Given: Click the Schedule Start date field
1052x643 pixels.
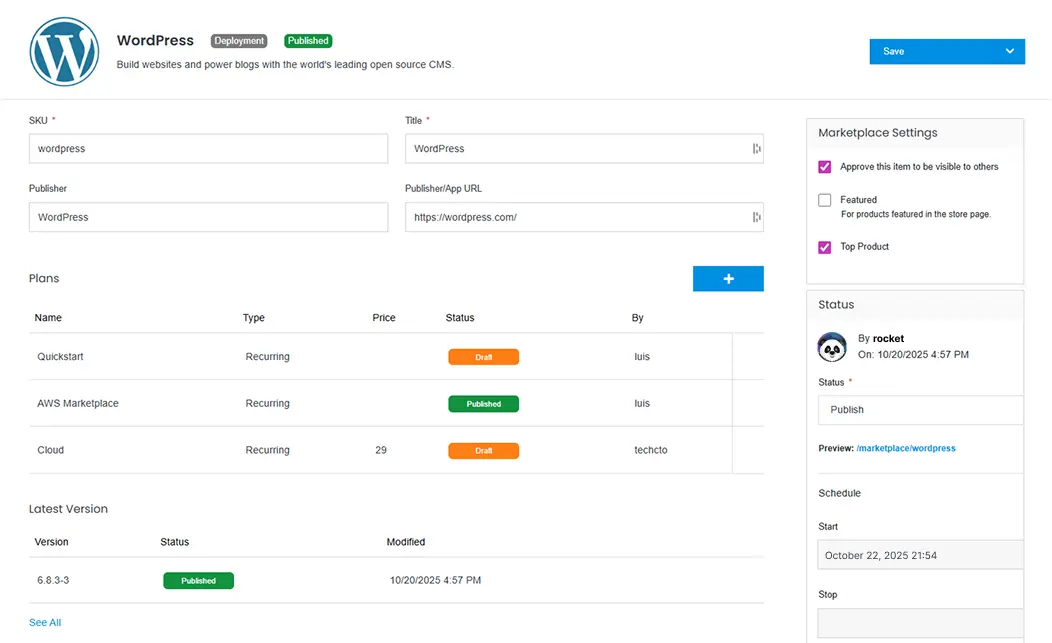Looking at the screenshot, I should 920,555.
